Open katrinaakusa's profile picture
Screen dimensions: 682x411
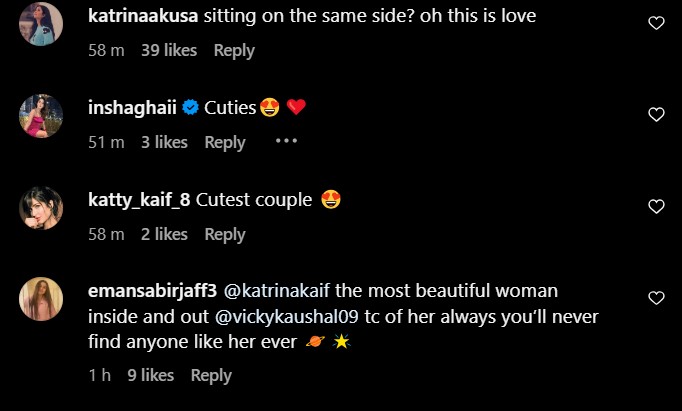click(x=42, y=24)
